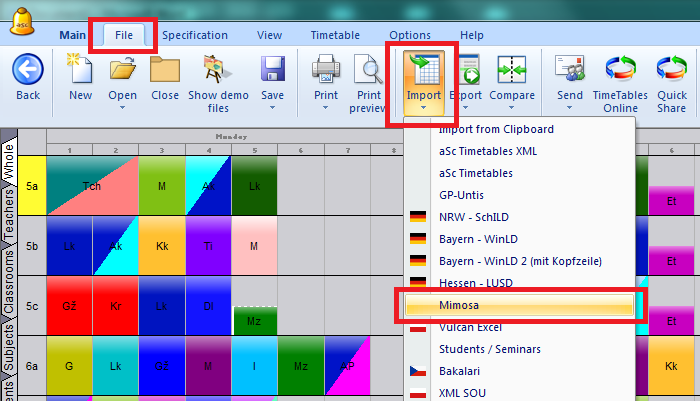The image size is (700, 401).
Task: Select class row header 6a
Action: coord(32,366)
